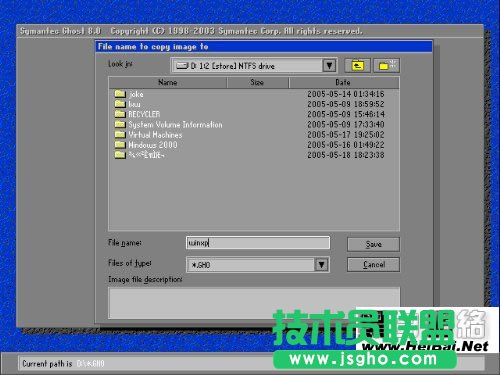Sort by the Date column header
The image size is (500, 375).
(344, 82)
